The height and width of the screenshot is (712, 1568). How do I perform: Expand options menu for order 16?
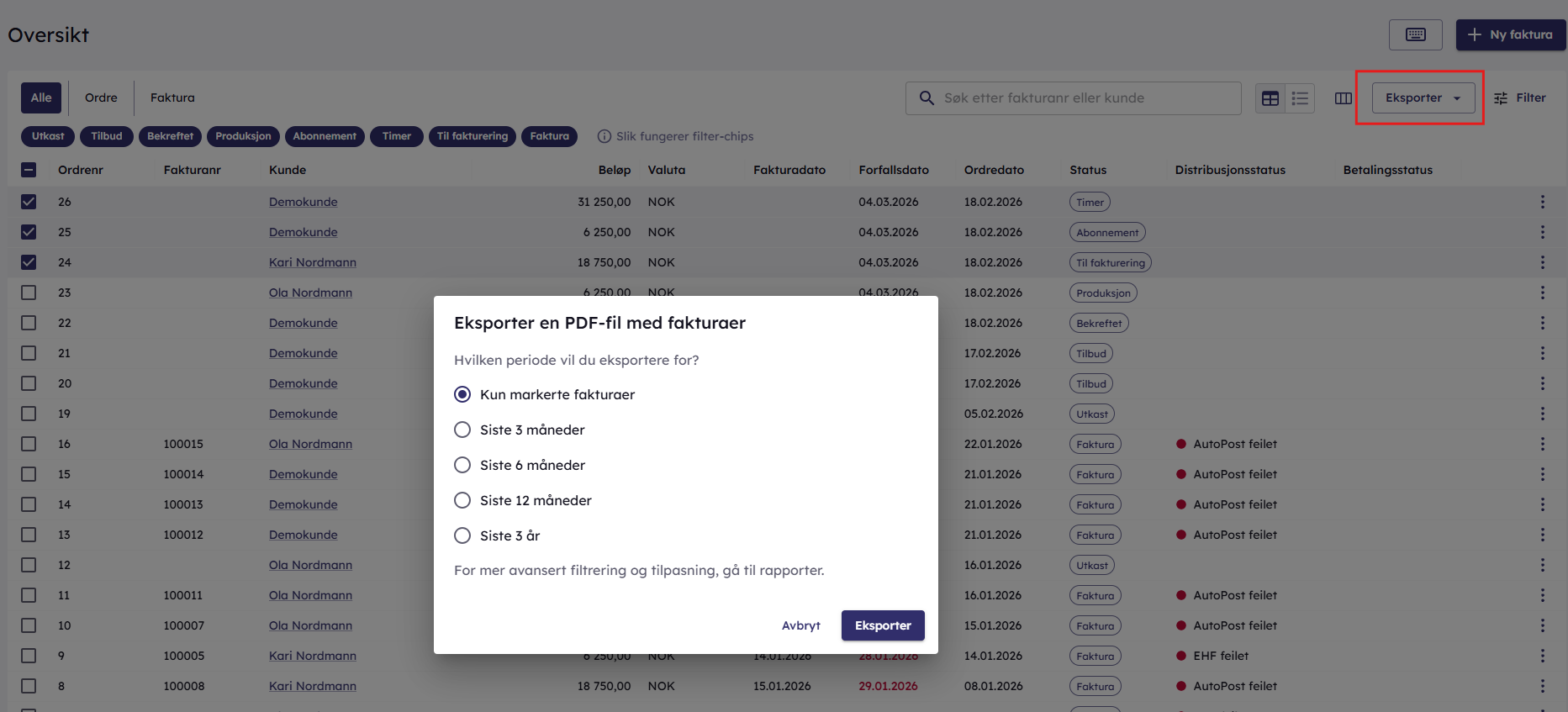pyautogui.click(x=1542, y=444)
